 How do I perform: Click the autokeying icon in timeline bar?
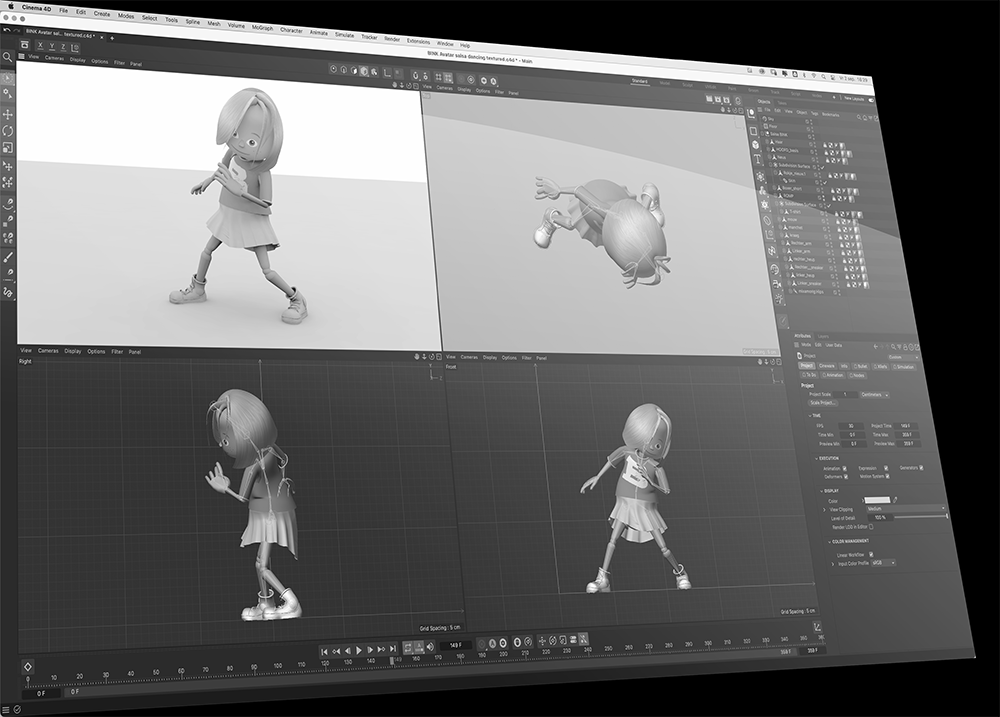492,644
